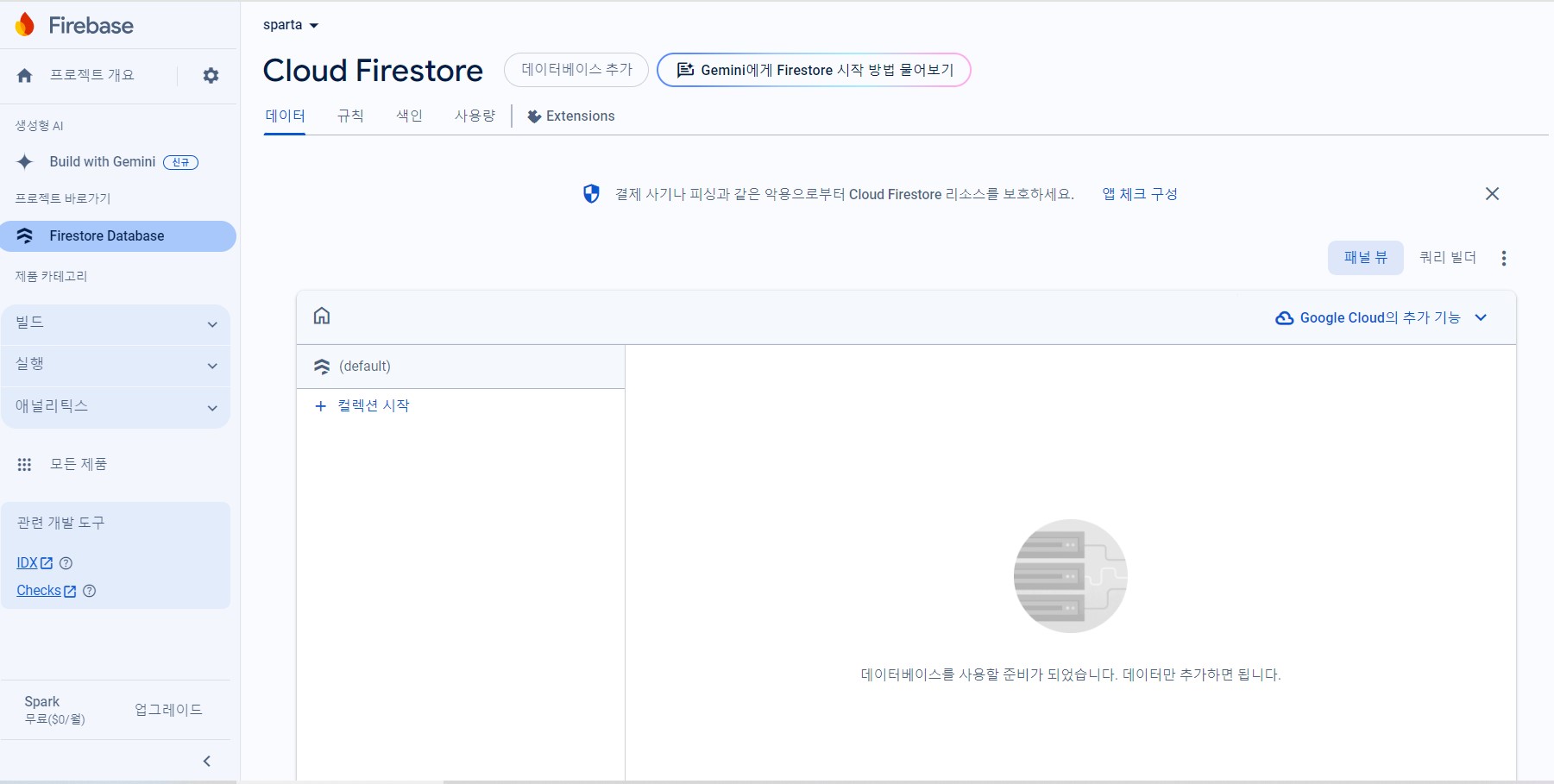Click the 앱 체크 구성 link

point(1140,194)
